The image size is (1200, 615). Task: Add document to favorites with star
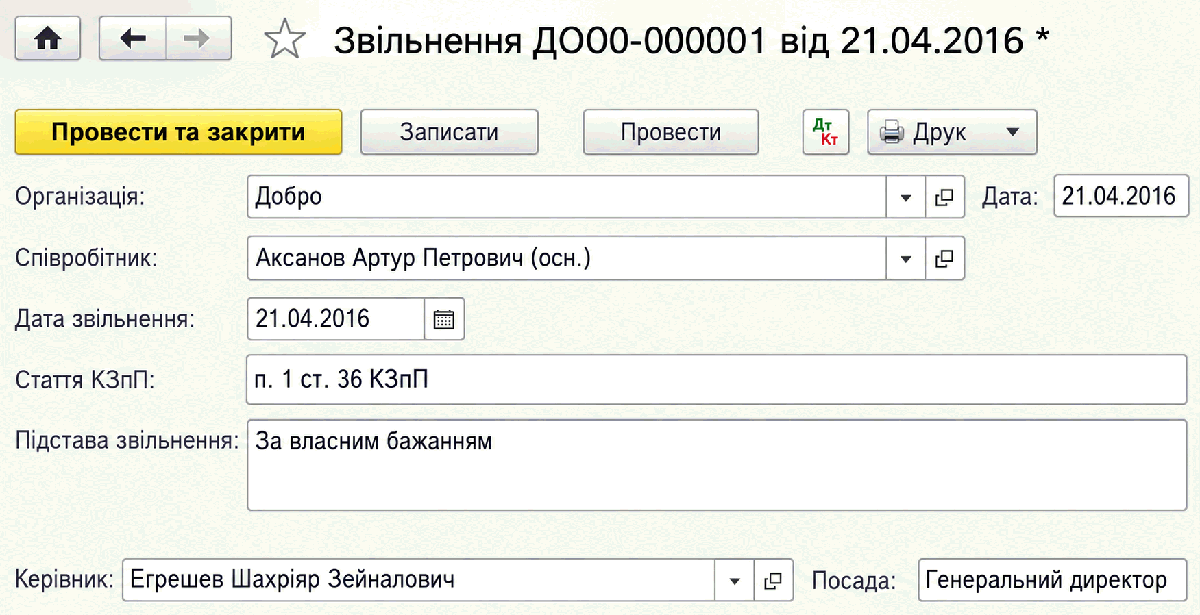click(x=285, y=39)
